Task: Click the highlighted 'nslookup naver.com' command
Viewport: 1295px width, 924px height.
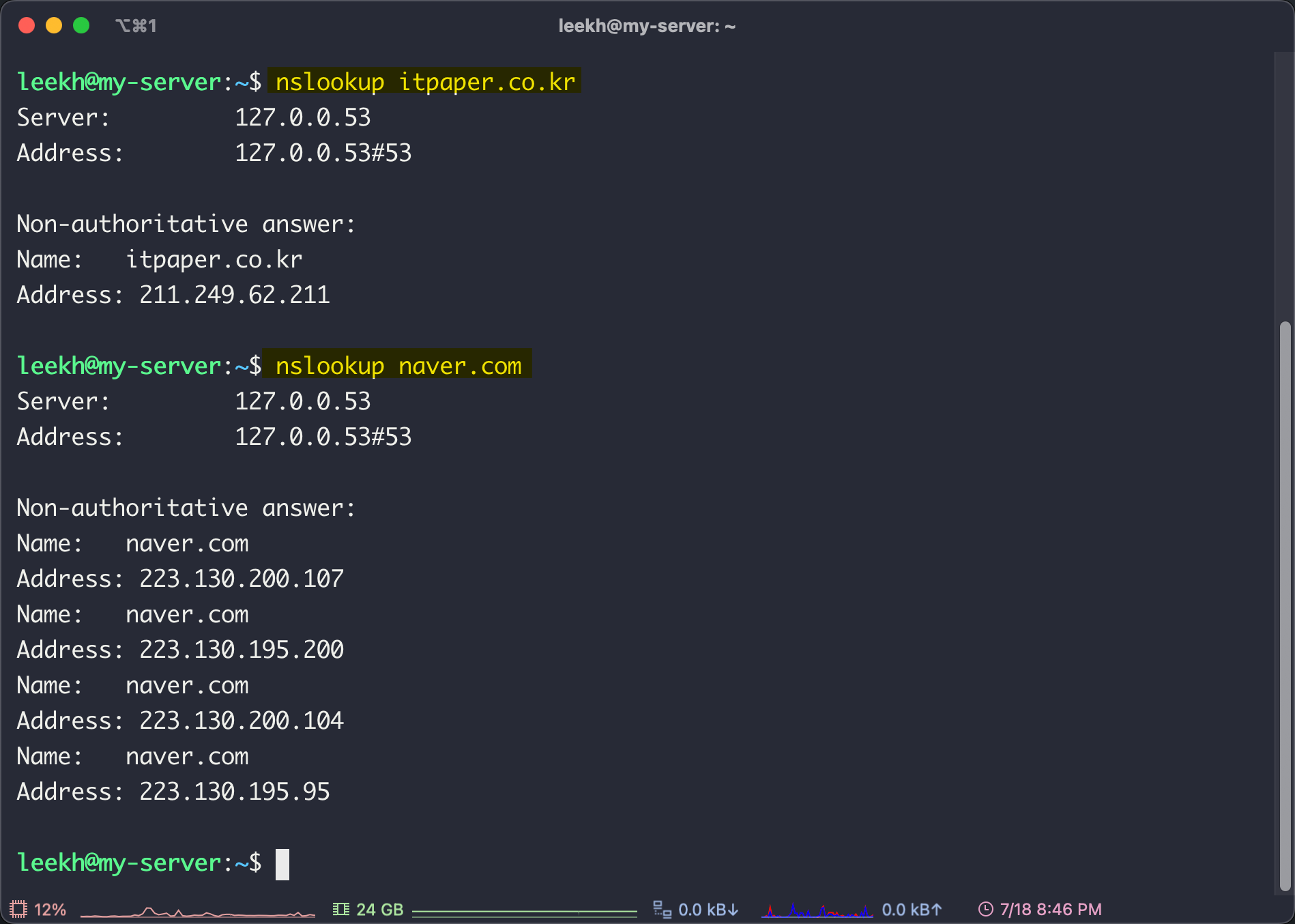Action: (398, 365)
